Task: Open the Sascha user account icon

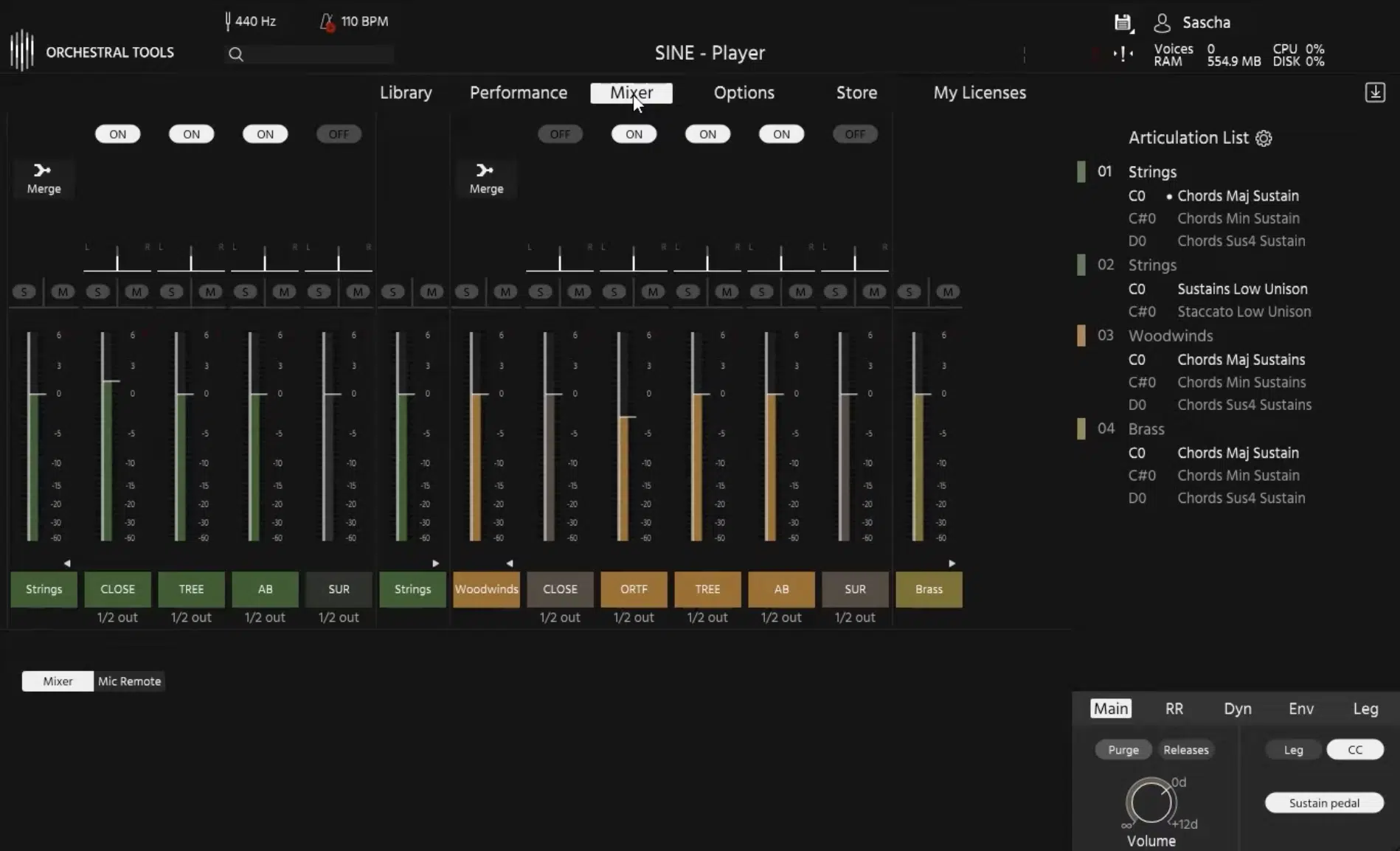Action: point(1162,23)
